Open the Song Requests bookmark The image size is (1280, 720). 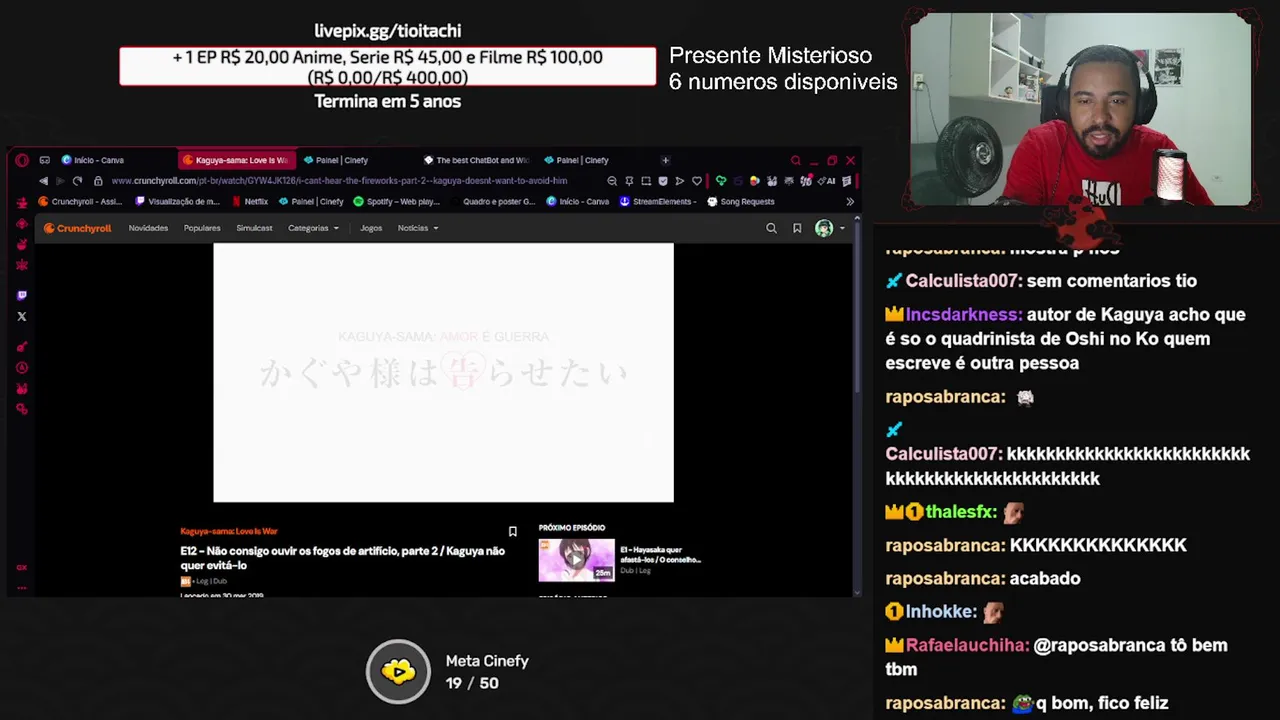741,201
